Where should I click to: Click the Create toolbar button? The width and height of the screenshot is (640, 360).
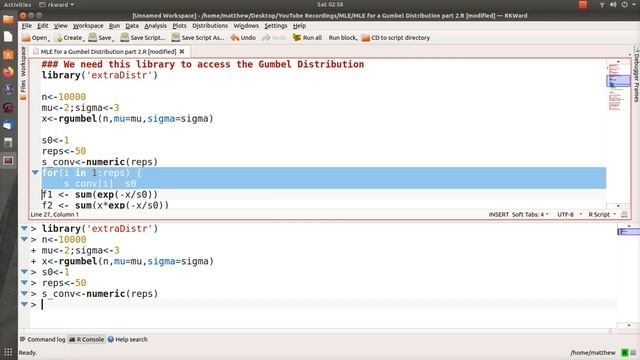[69, 38]
